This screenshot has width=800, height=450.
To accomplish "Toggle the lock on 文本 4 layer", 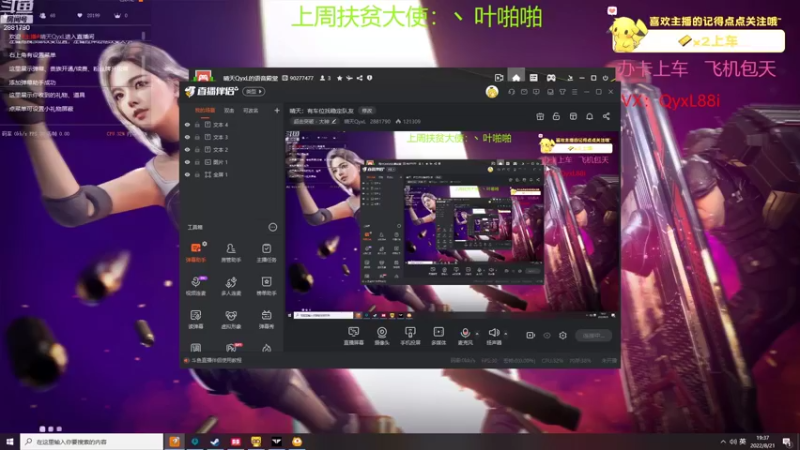I will pyautogui.click(x=197, y=124).
